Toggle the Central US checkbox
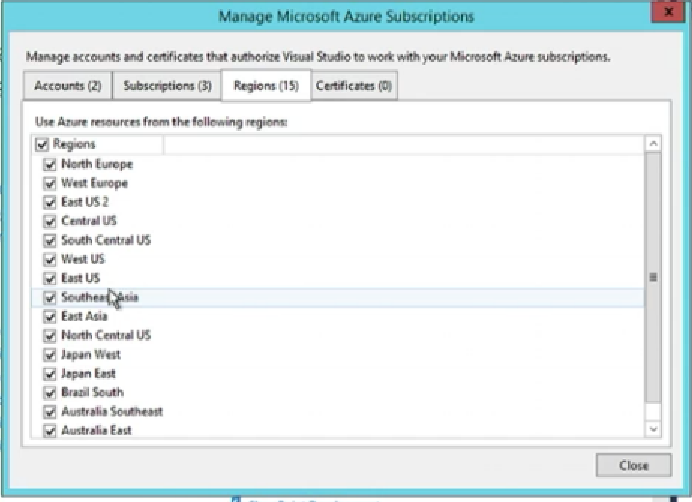This screenshot has width=692, height=502. [x=49, y=221]
